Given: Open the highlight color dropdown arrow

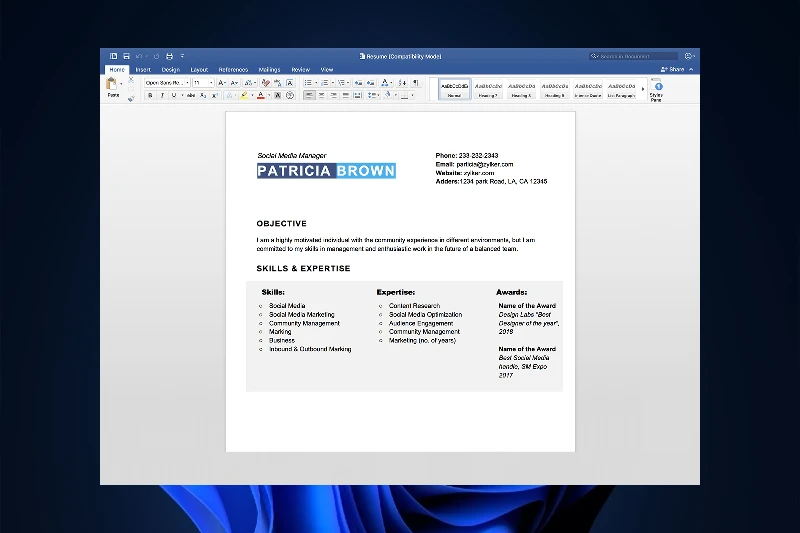Looking at the screenshot, I should (x=252, y=95).
